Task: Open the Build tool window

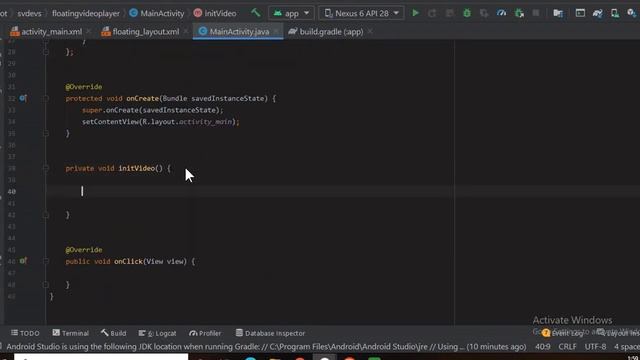Action: coord(113,333)
